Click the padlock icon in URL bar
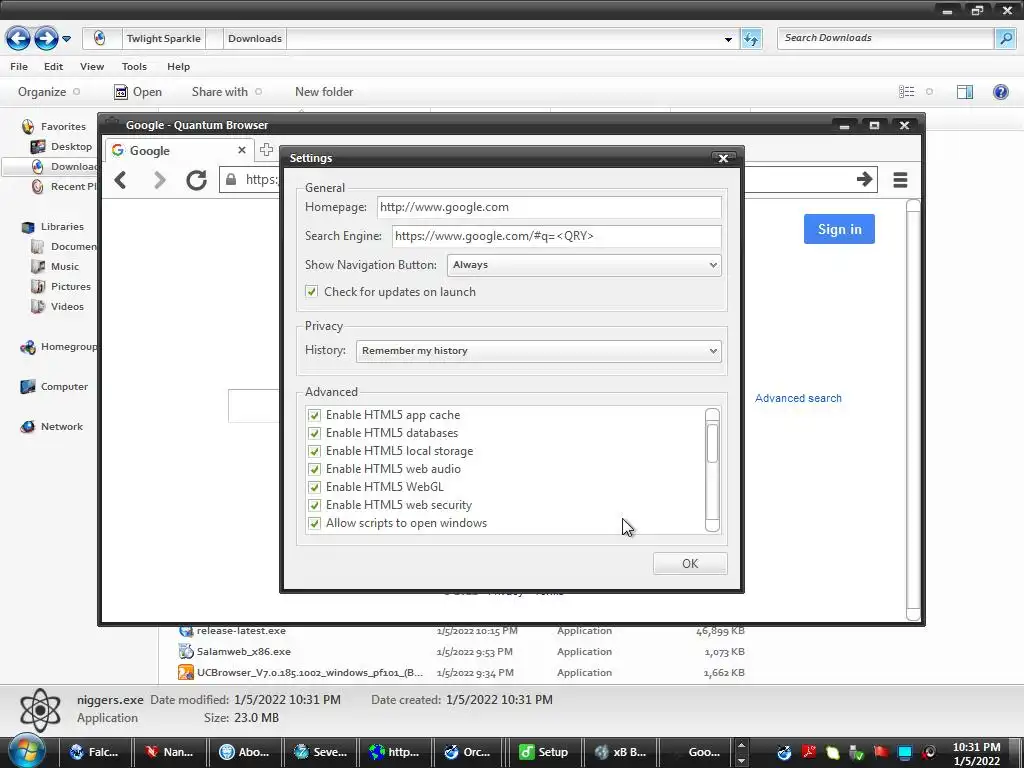 [231, 179]
